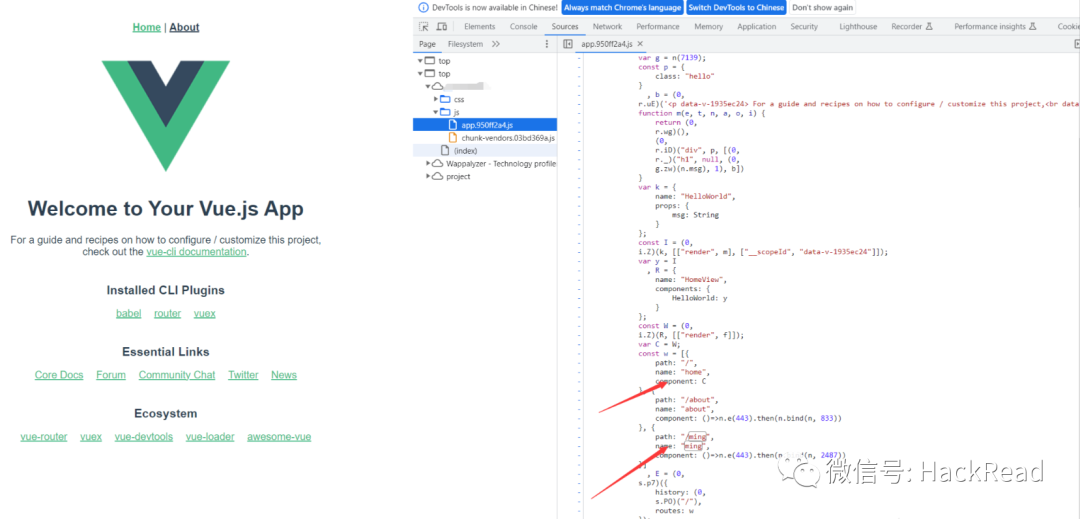Open the router plugin link

point(167,313)
